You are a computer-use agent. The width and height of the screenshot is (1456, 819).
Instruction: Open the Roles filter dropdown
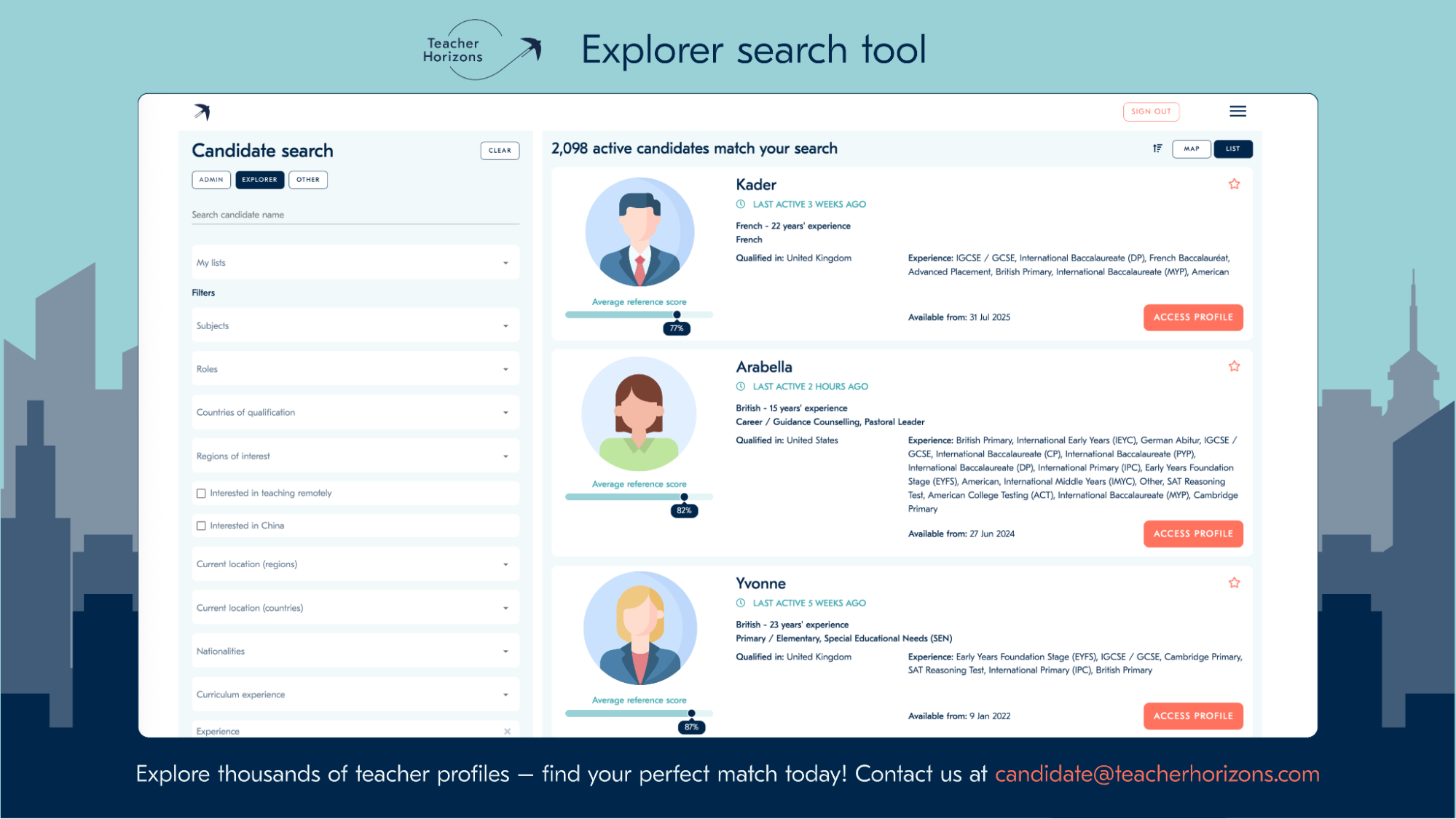click(x=355, y=369)
